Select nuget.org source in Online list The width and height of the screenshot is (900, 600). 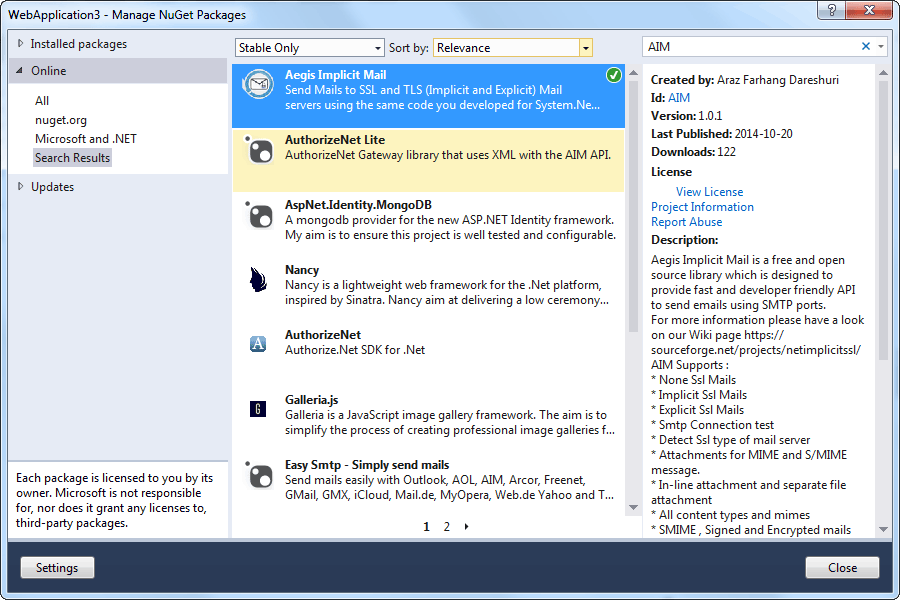61,120
